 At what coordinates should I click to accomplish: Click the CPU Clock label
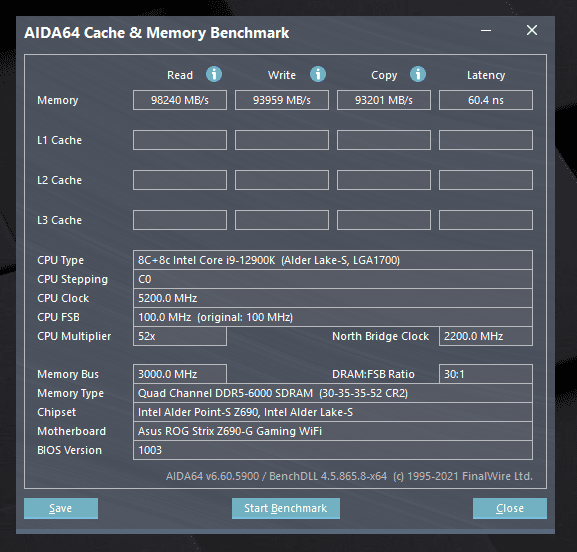pyautogui.click(x=63, y=298)
